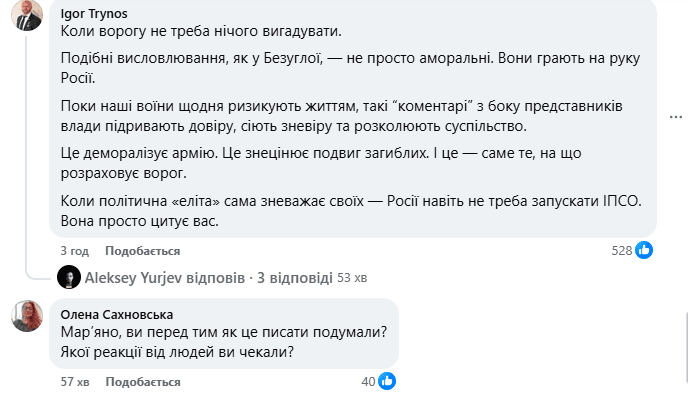Open Igor Trynos profile picture
The image size is (688, 395).
(27, 15)
